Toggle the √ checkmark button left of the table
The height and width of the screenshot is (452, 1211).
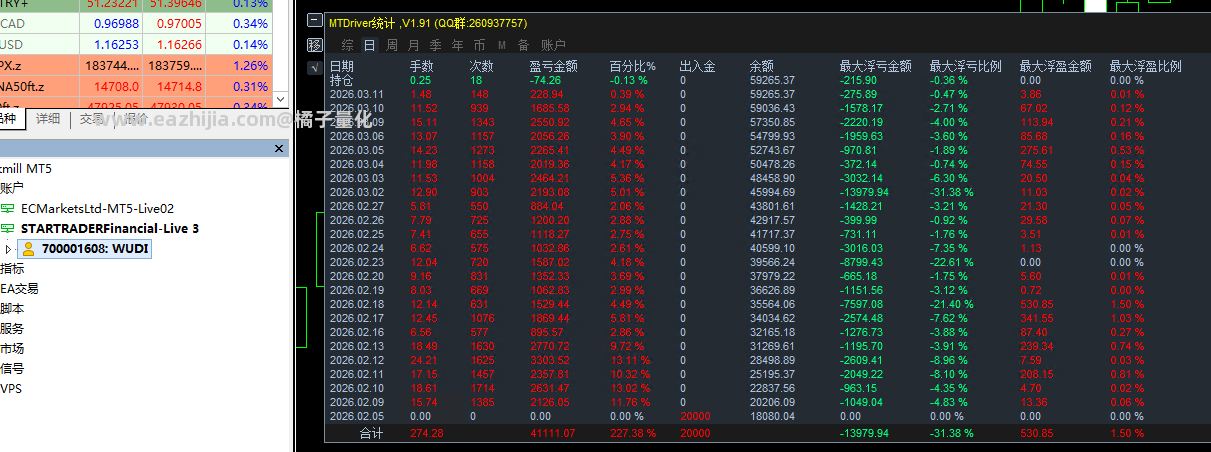coord(315,68)
